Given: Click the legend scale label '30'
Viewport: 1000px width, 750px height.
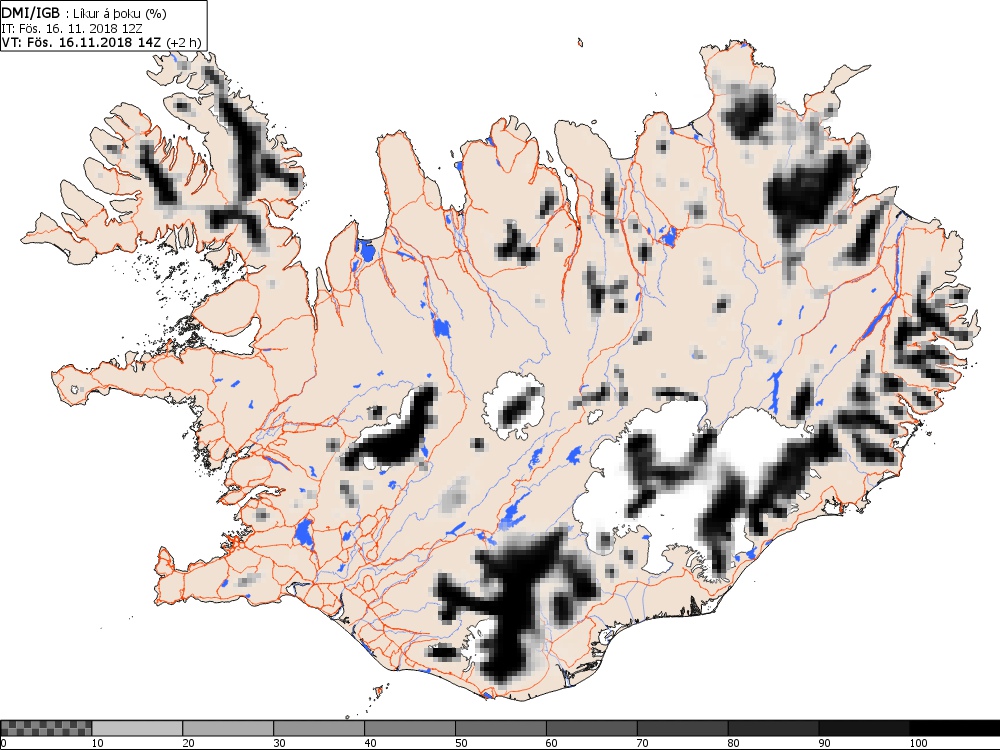Looking at the screenshot, I should [x=279, y=743].
